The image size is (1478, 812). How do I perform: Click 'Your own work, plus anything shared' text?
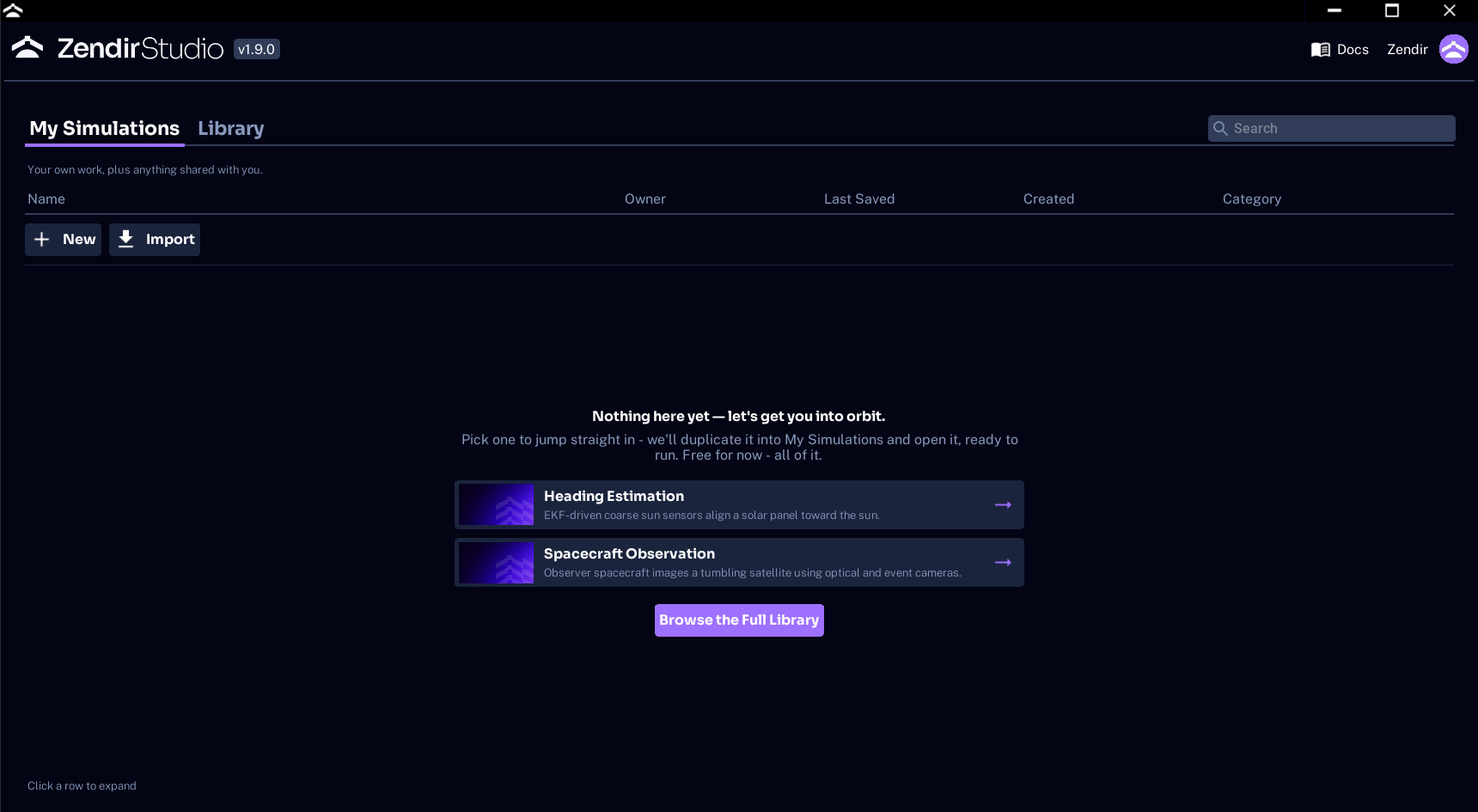(145, 170)
